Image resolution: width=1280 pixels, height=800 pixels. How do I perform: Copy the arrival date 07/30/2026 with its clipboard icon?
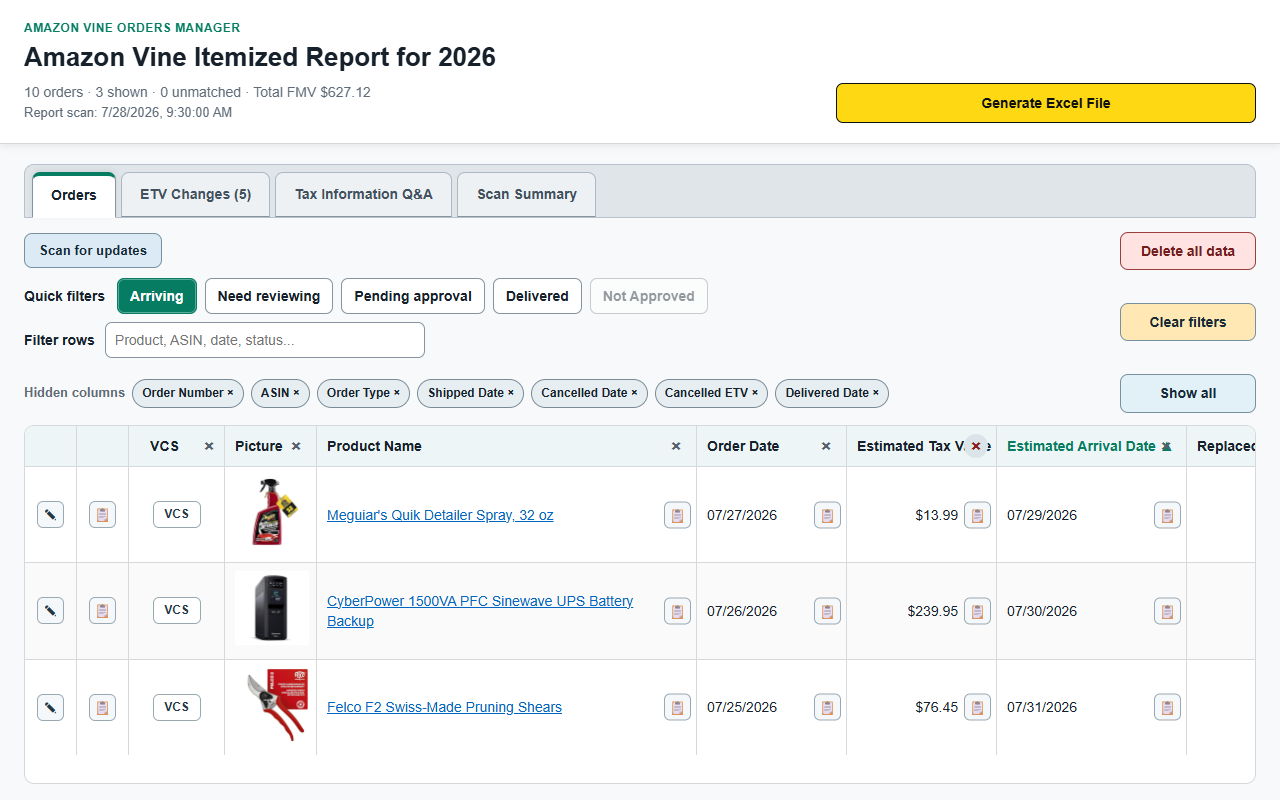1167,611
